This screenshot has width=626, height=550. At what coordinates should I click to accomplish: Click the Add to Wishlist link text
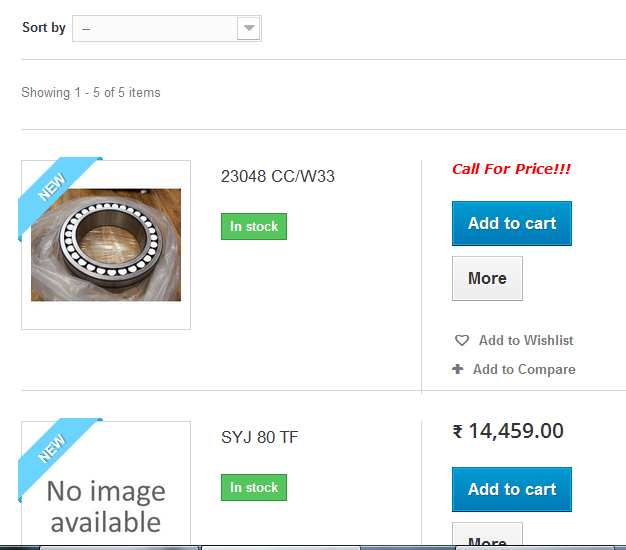click(526, 340)
